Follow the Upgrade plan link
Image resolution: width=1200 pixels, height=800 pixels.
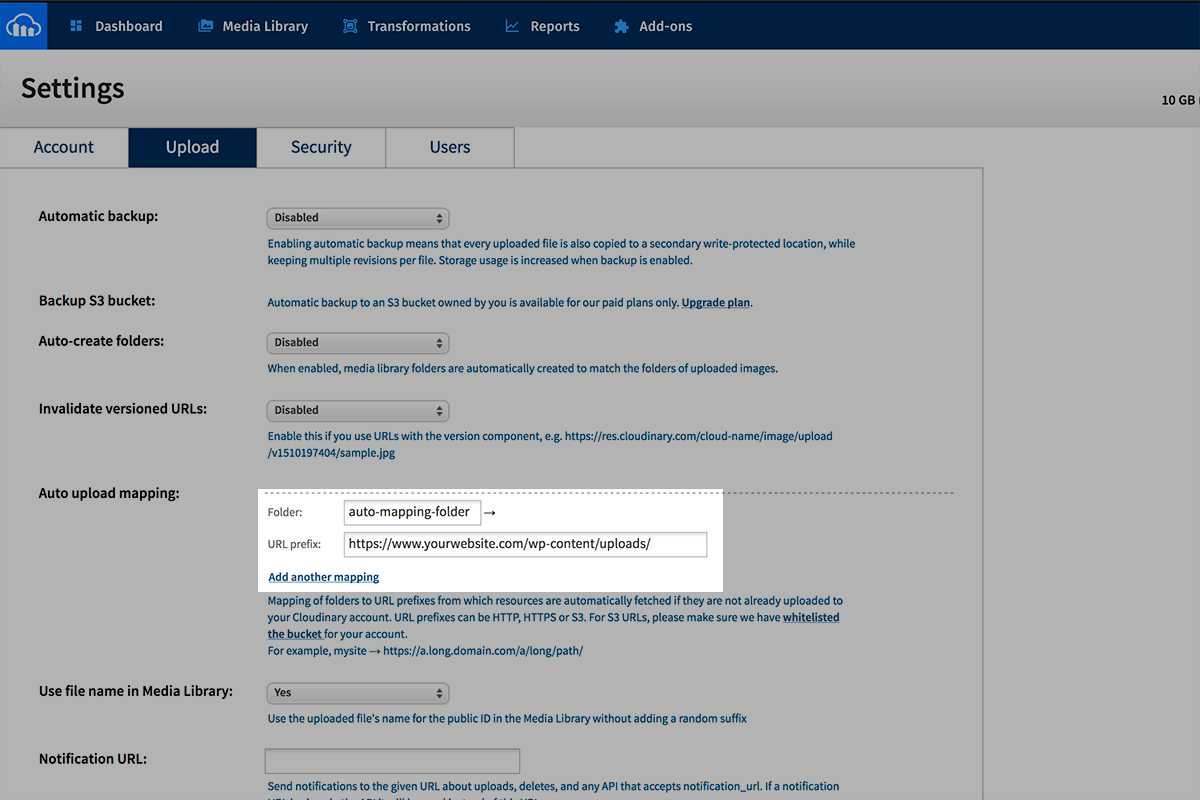coord(716,302)
